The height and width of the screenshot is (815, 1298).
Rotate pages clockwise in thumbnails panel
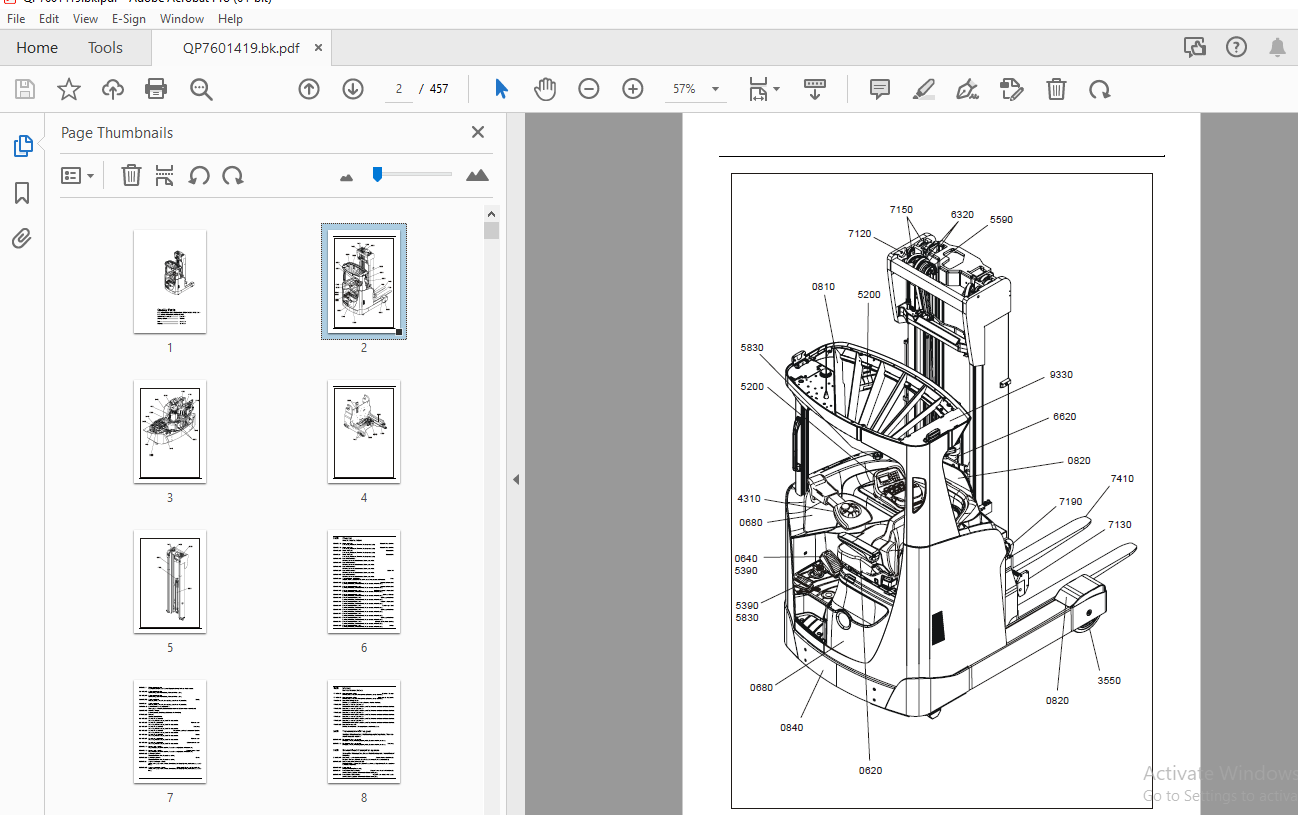coord(233,175)
